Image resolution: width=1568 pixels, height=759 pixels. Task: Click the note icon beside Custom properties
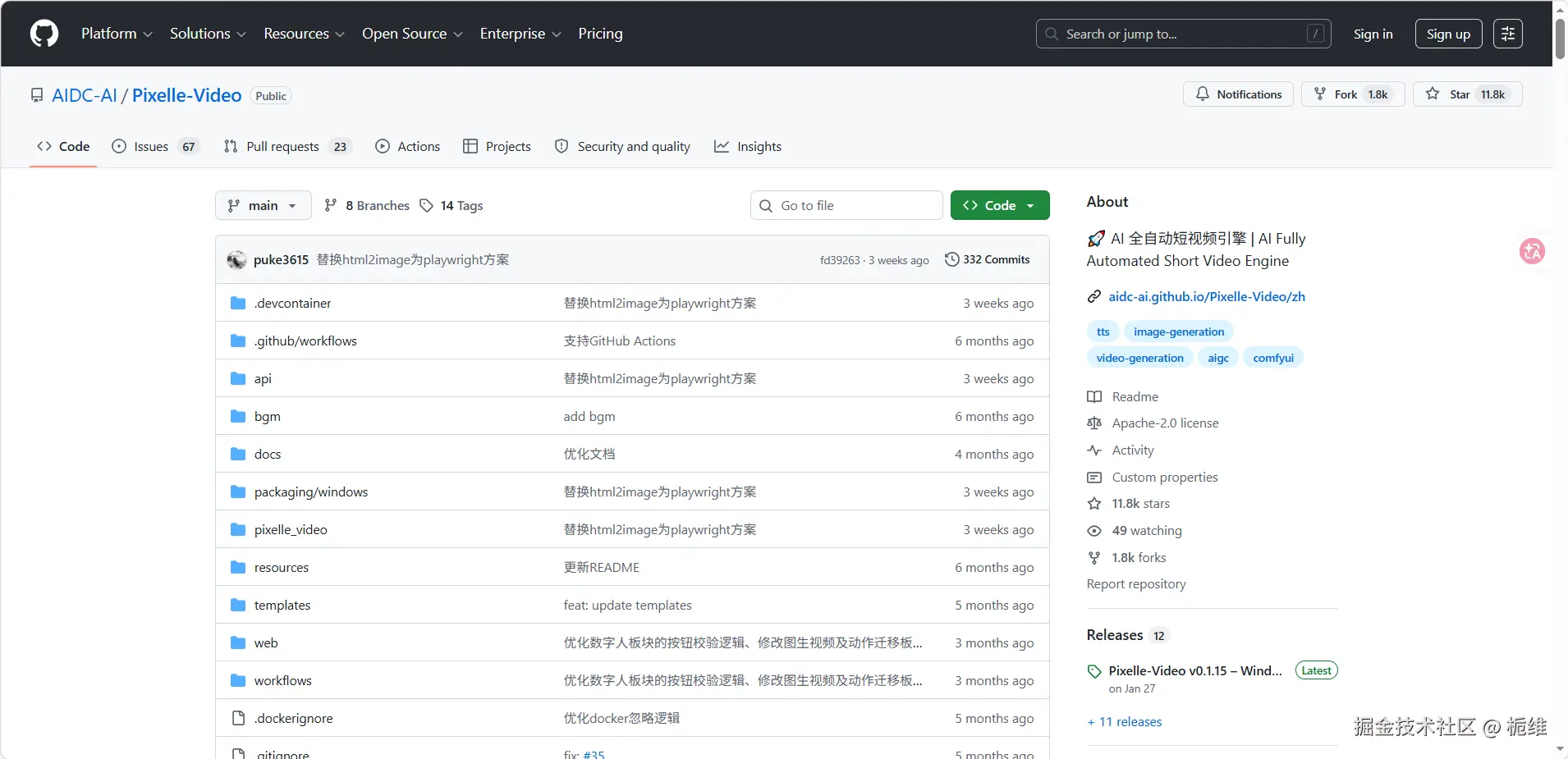[x=1094, y=478]
